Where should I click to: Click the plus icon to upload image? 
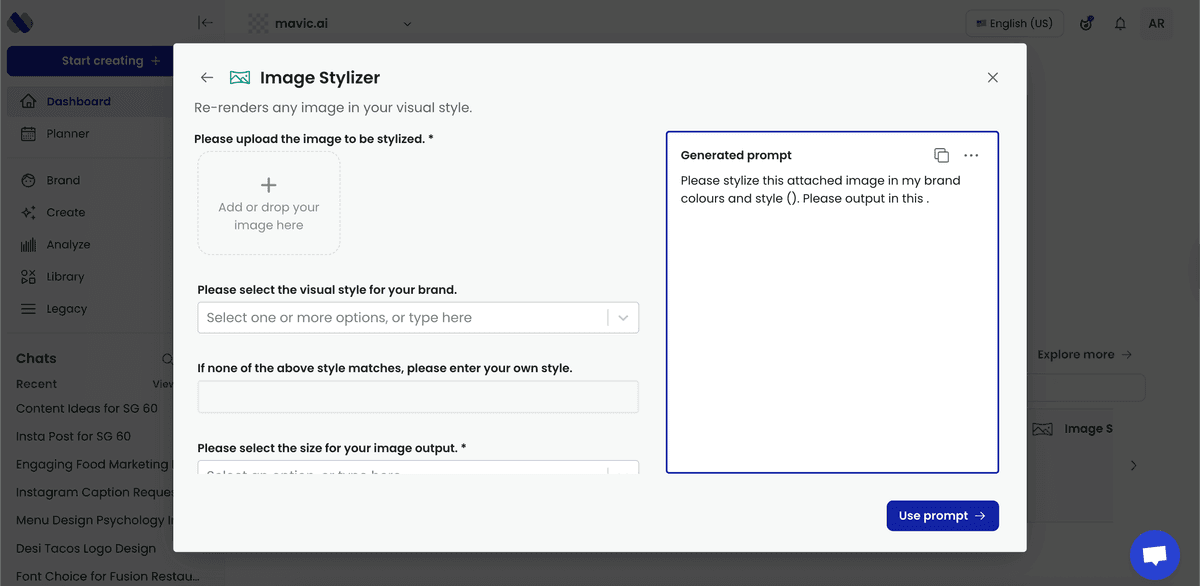click(x=268, y=185)
